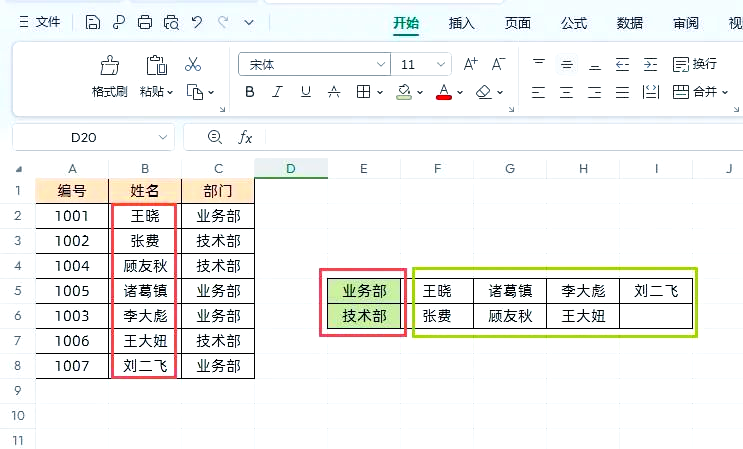Align text left
The image size is (743, 449).
[538, 92]
